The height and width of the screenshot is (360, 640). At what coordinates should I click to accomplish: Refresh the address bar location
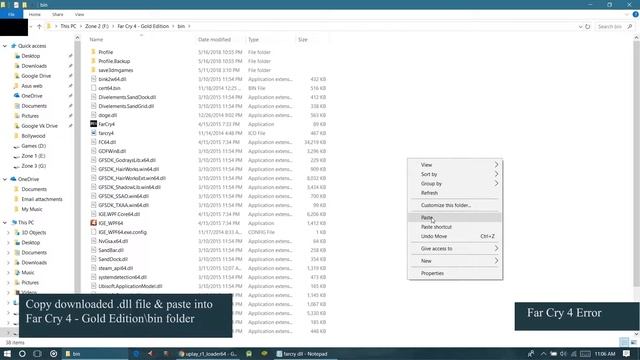click(588, 27)
